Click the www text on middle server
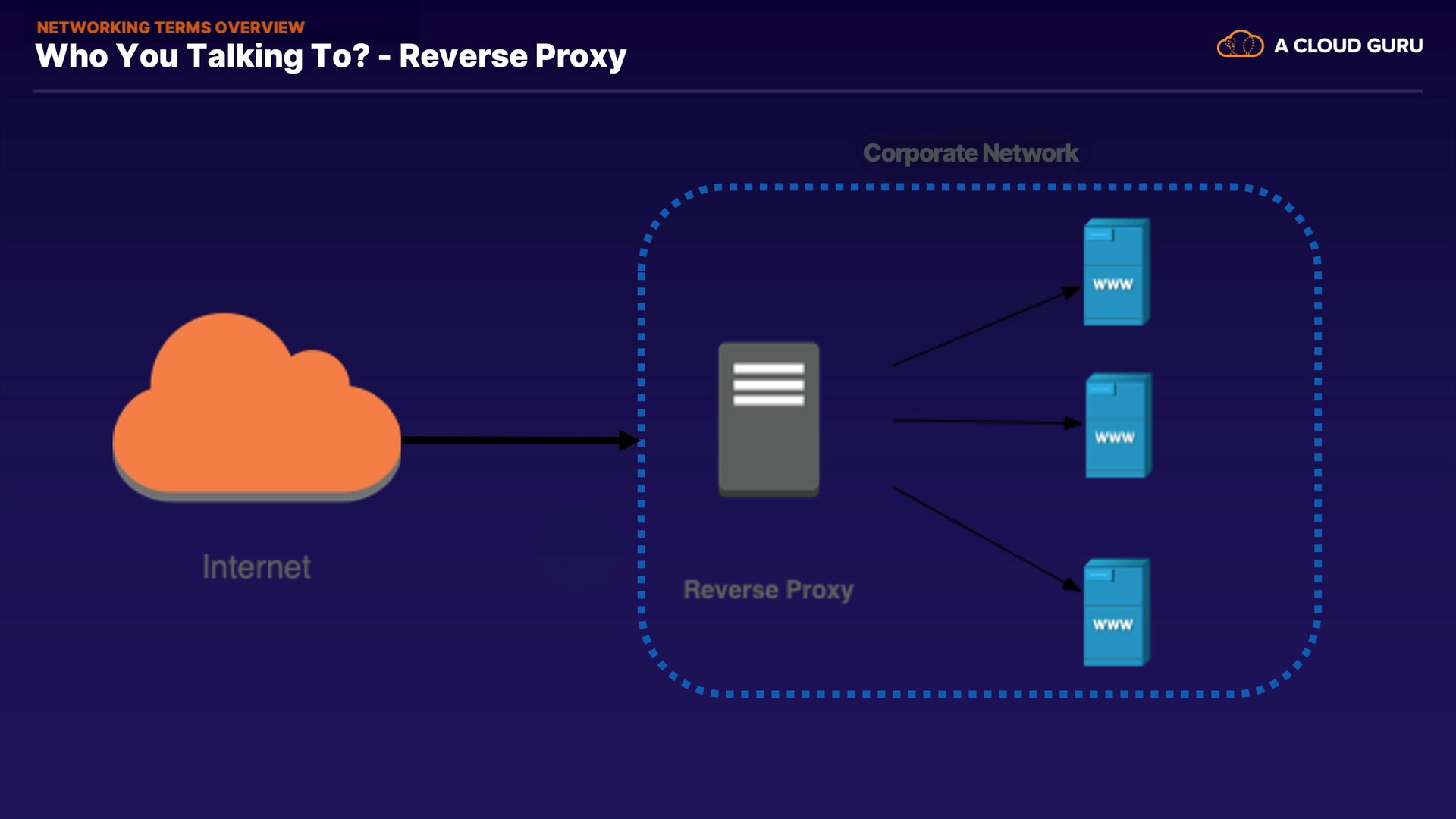1456x819 pixels. (x=1115, y=438)
